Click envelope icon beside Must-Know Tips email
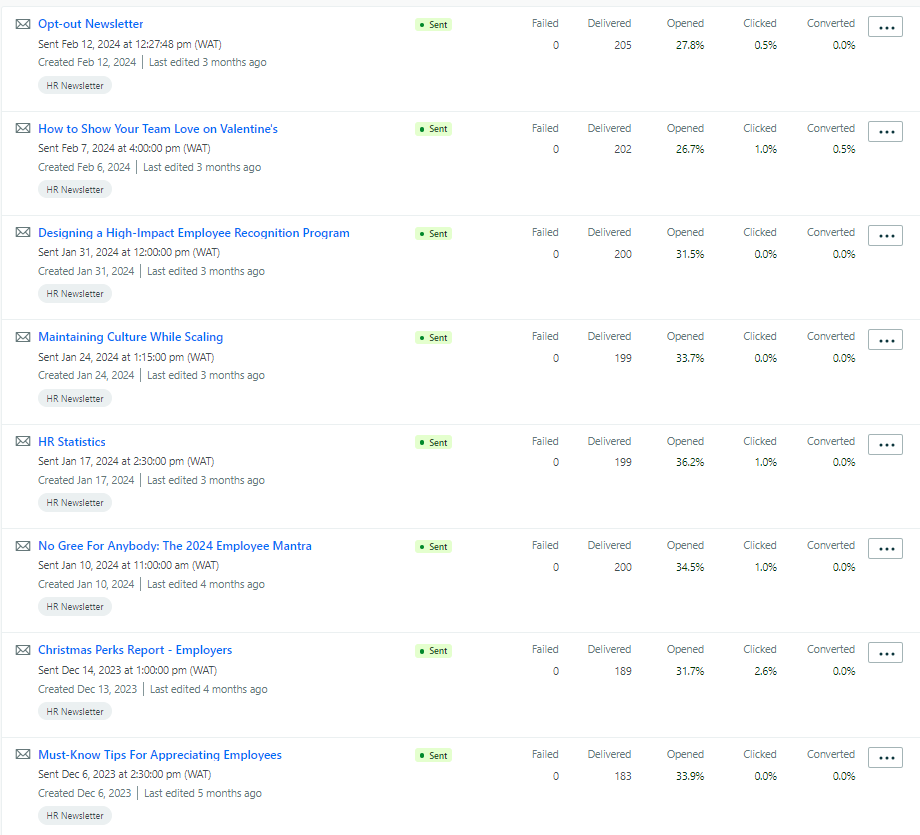Image resolution: width=920 pixels, height=835 pixels. (x=23, y=755)
